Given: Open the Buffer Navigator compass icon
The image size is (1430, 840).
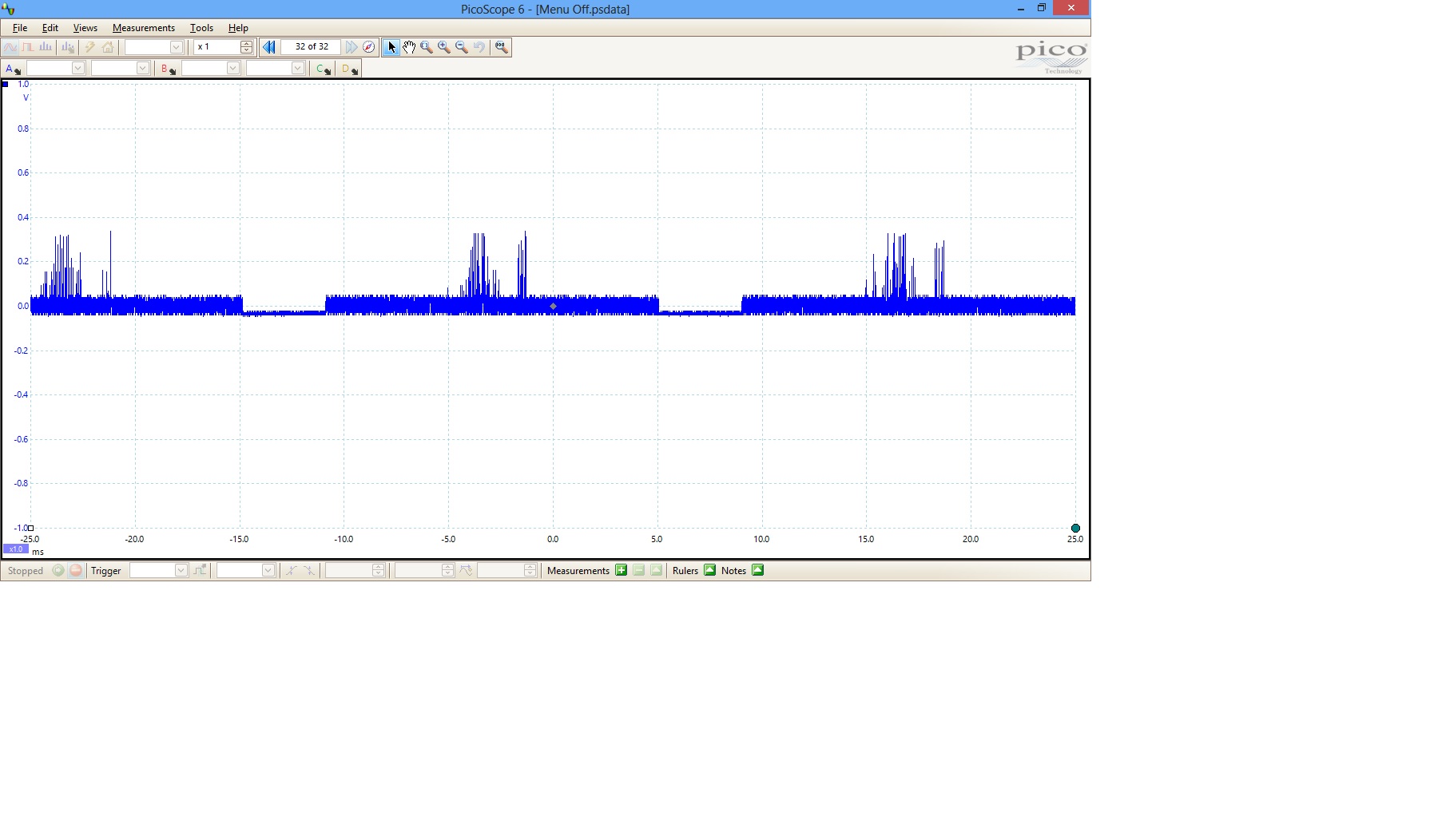Looking at the screenshot, I should 368,47.
